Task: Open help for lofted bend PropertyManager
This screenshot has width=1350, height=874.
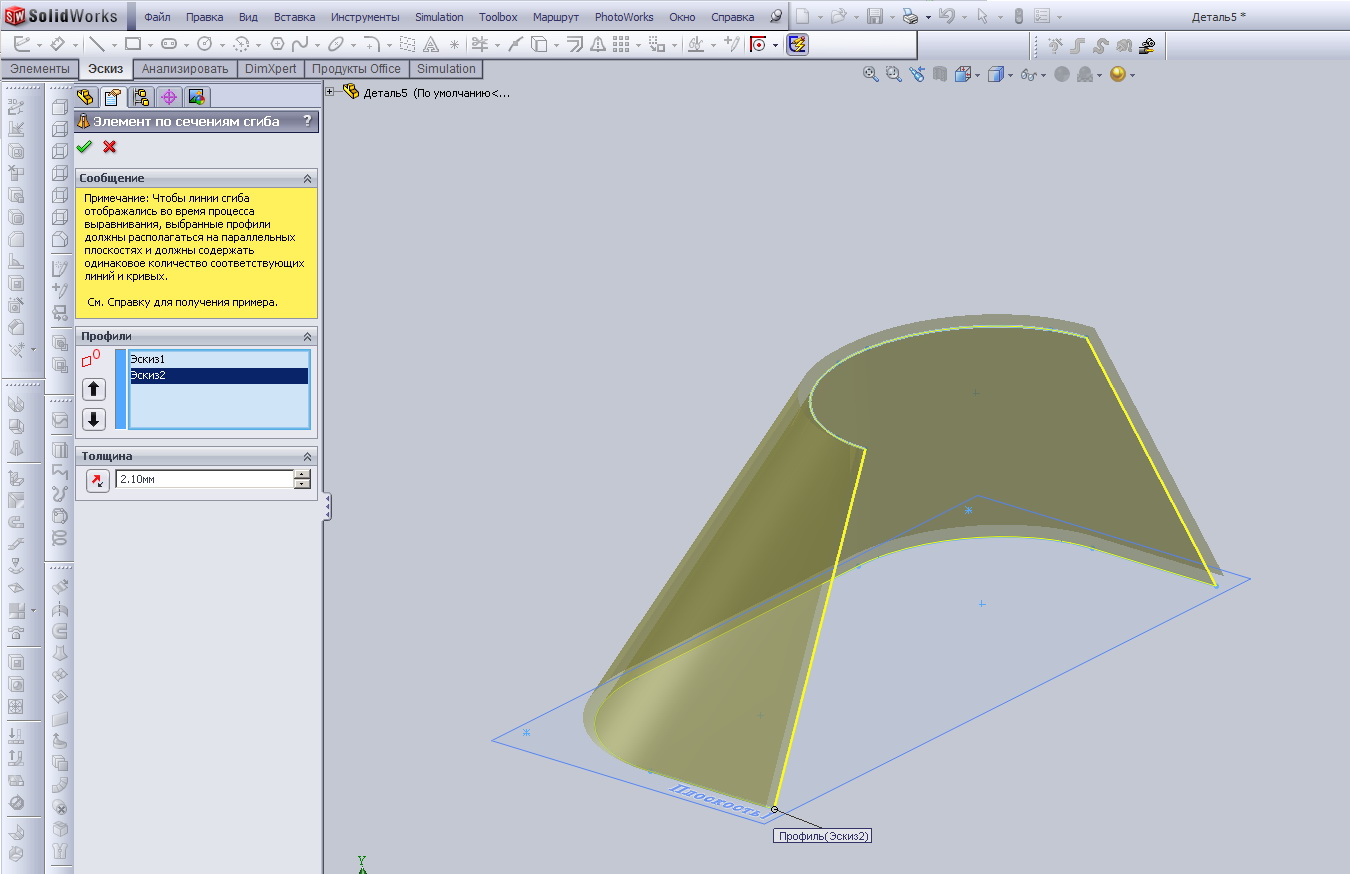Action: [x=307, y=121]
